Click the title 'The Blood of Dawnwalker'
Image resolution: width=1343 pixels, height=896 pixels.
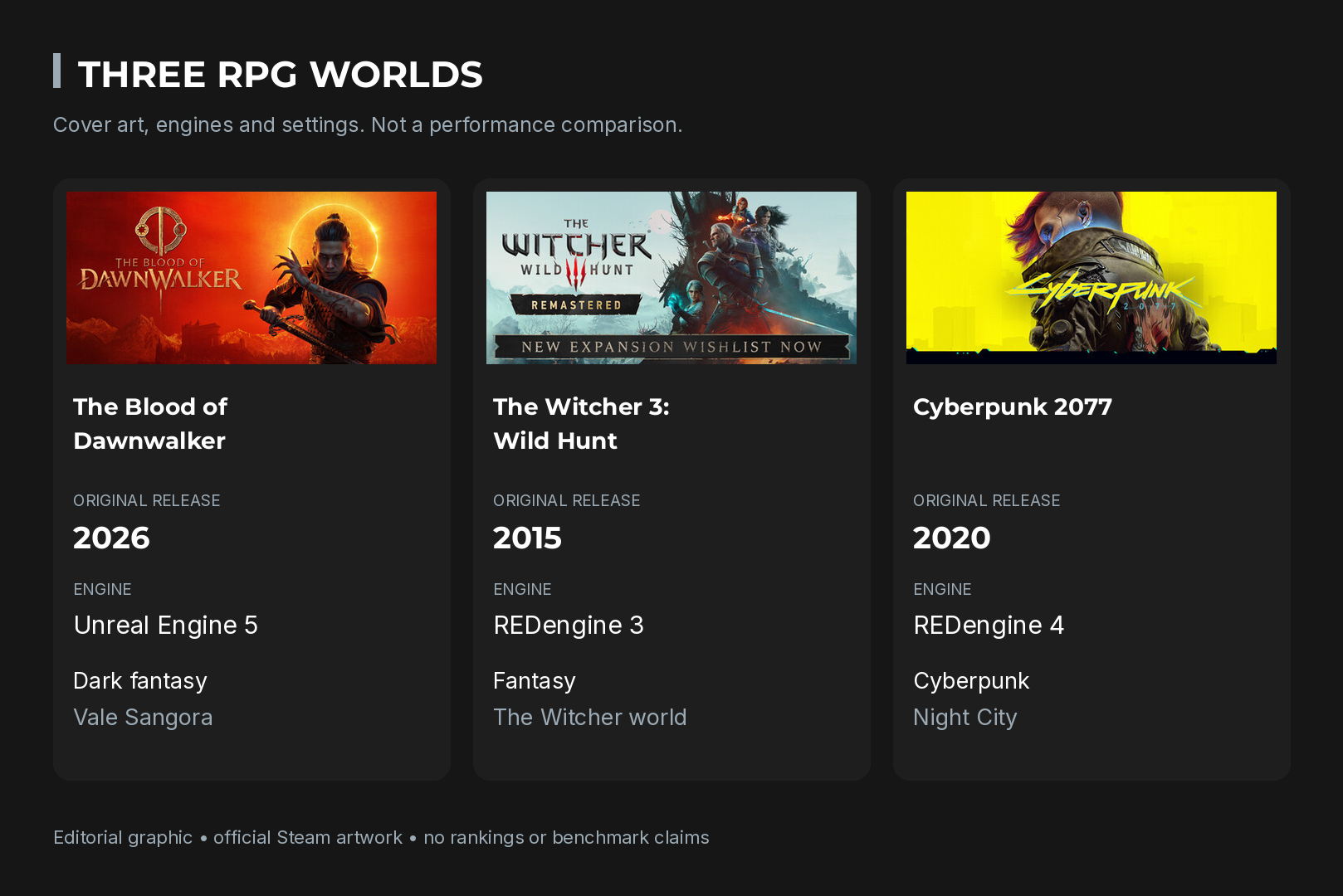150,423
